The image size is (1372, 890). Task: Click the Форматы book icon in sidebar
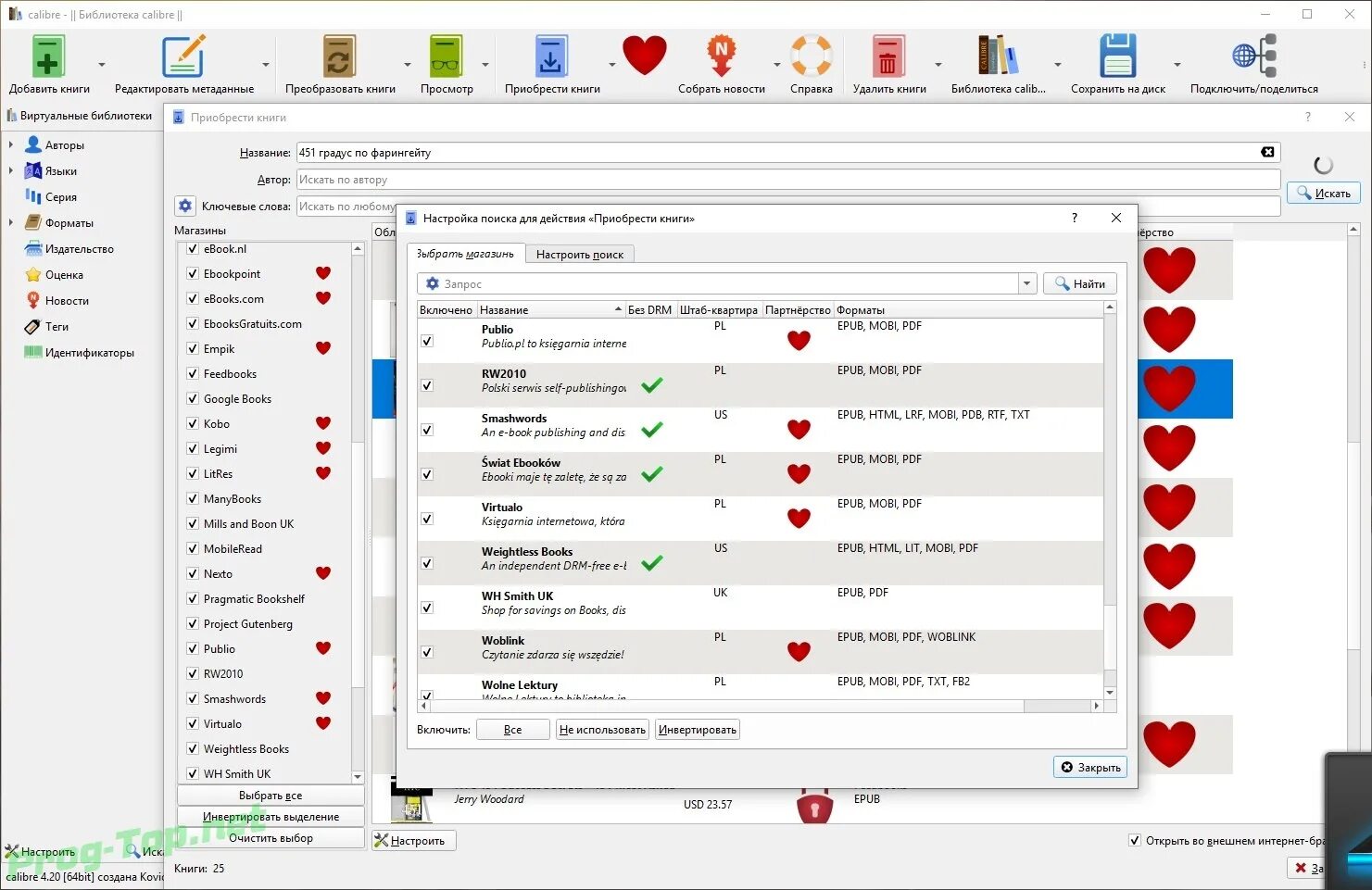[x=33, y=222]
